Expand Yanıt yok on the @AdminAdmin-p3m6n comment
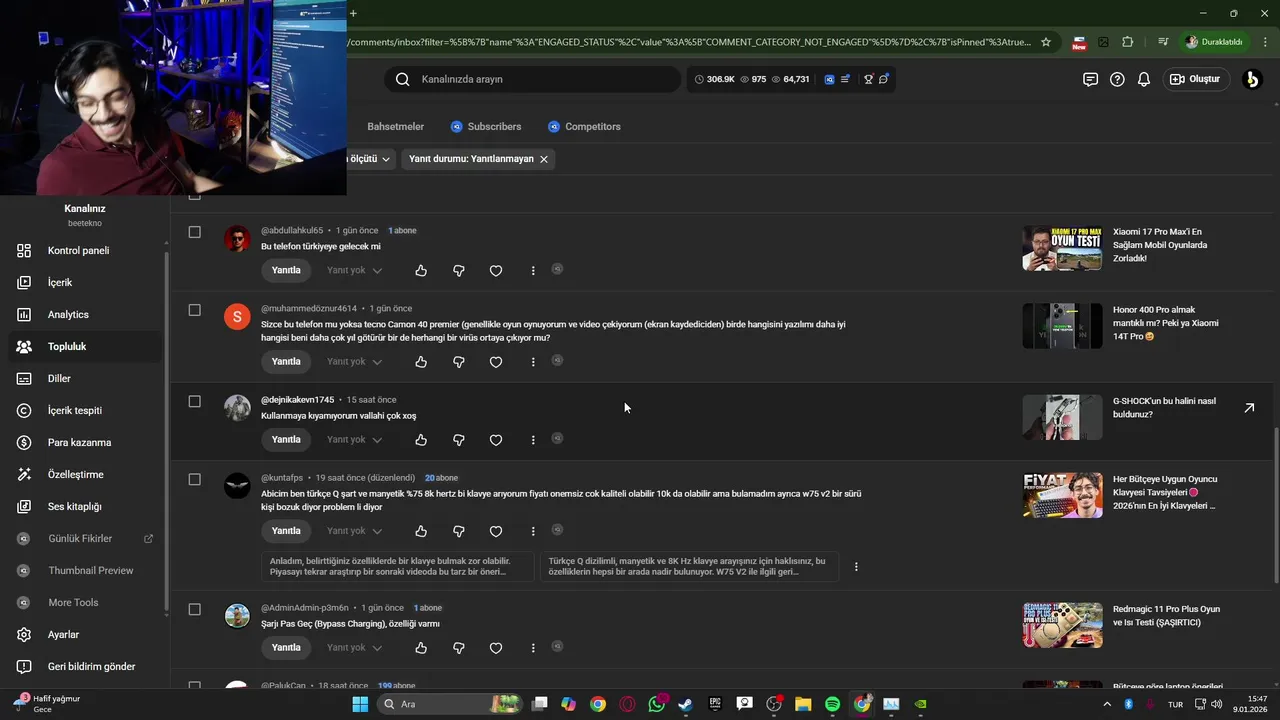 (354, 648)
